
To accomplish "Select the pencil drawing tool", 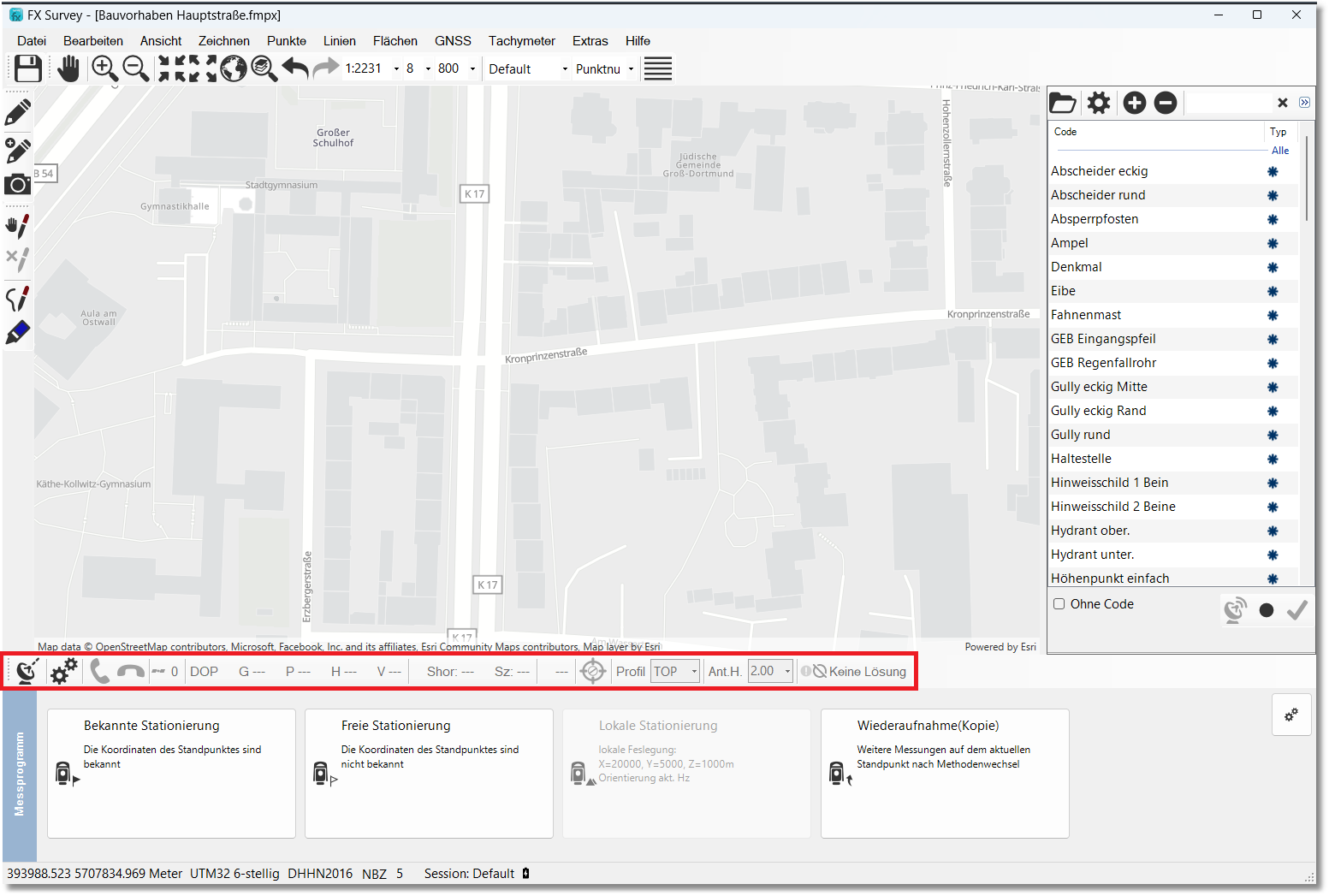I will tap(18, 112).
